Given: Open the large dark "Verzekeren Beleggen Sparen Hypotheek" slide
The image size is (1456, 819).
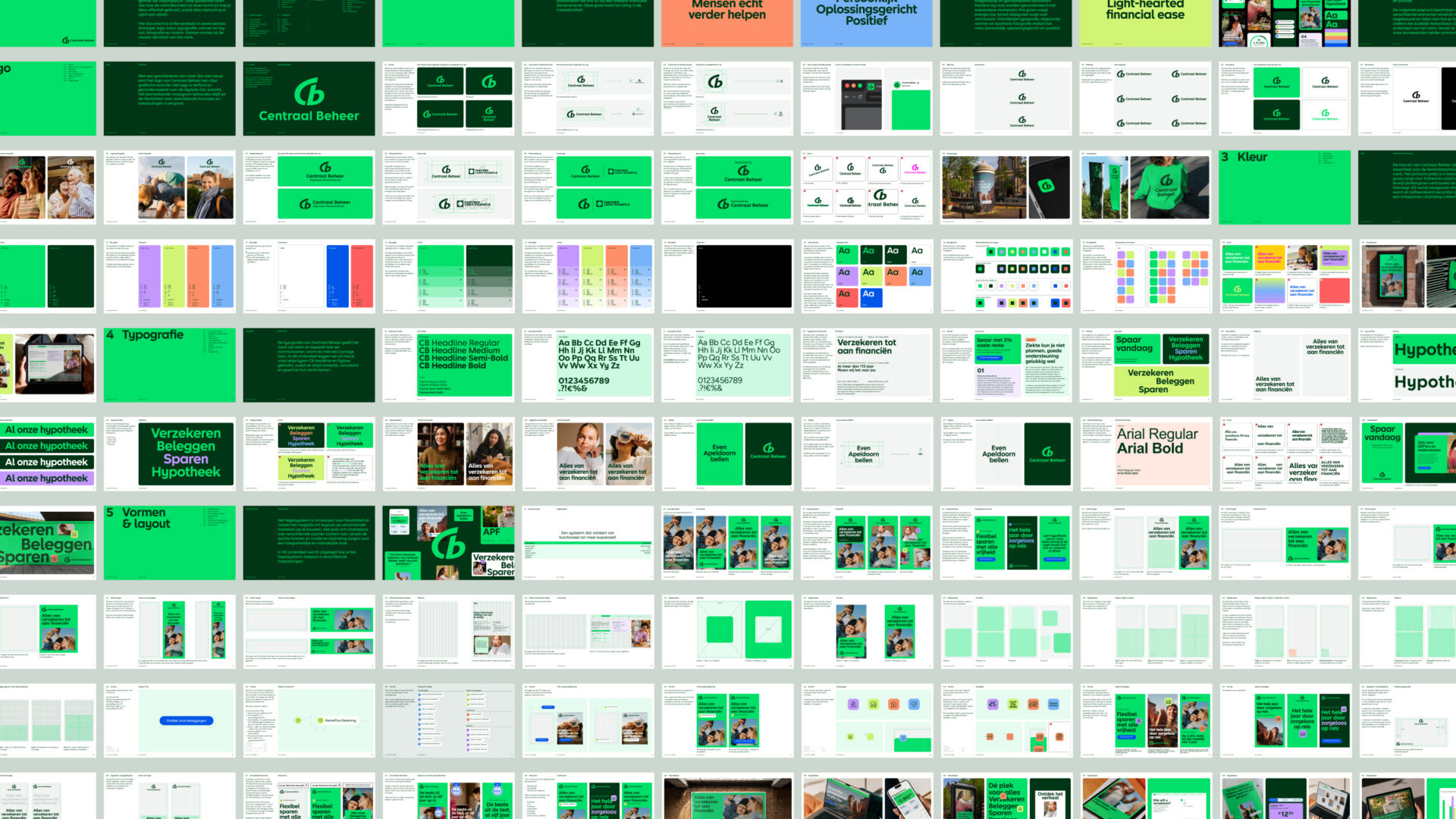Looking at the screenshot, I should pyautogui.click(x=169, y=454).
